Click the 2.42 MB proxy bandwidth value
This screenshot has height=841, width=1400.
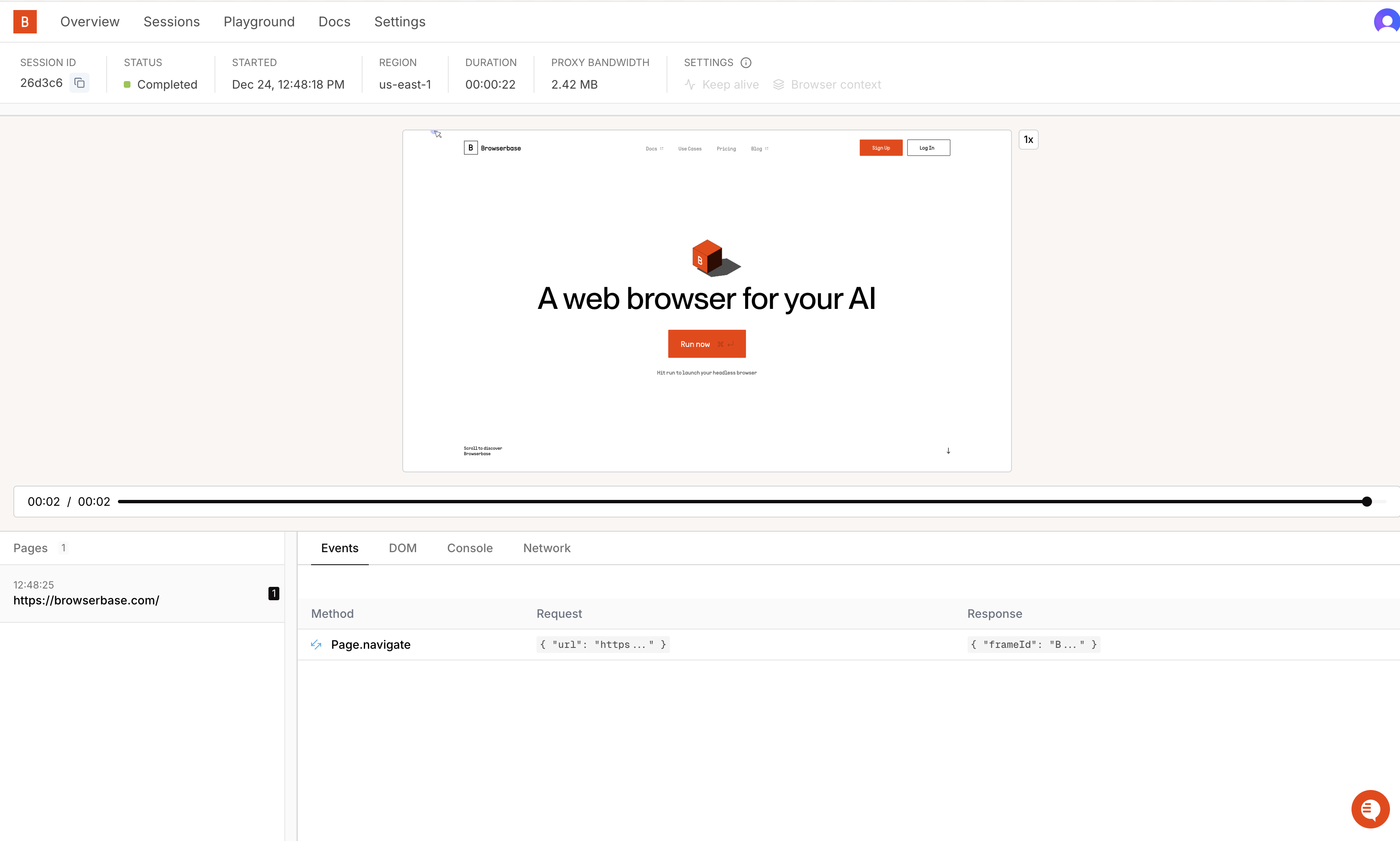pos(574,84)
